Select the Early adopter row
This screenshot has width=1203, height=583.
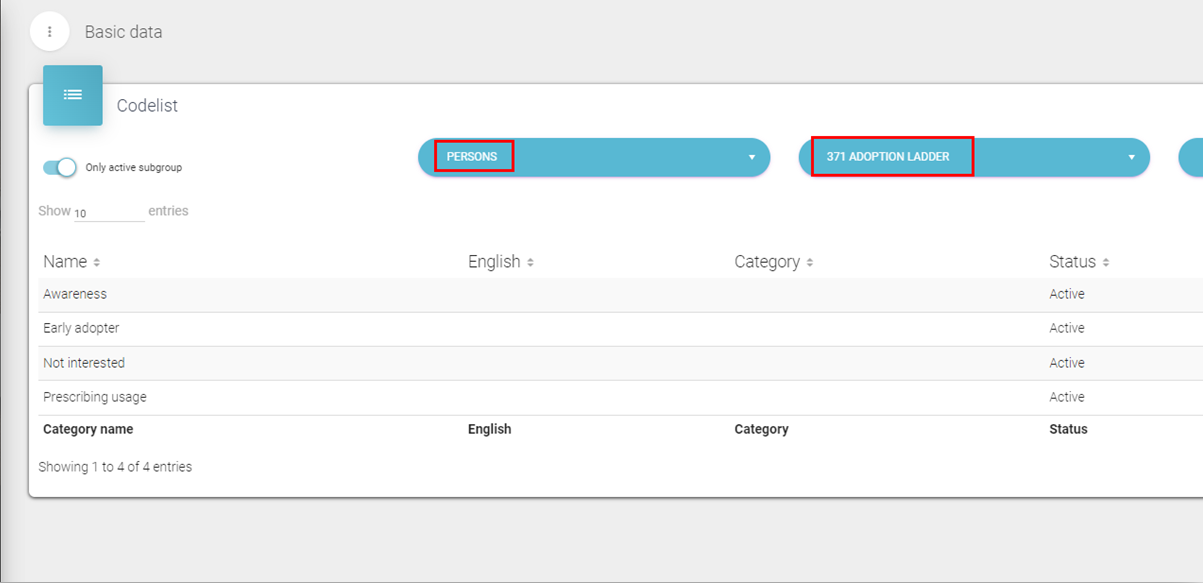81,328
